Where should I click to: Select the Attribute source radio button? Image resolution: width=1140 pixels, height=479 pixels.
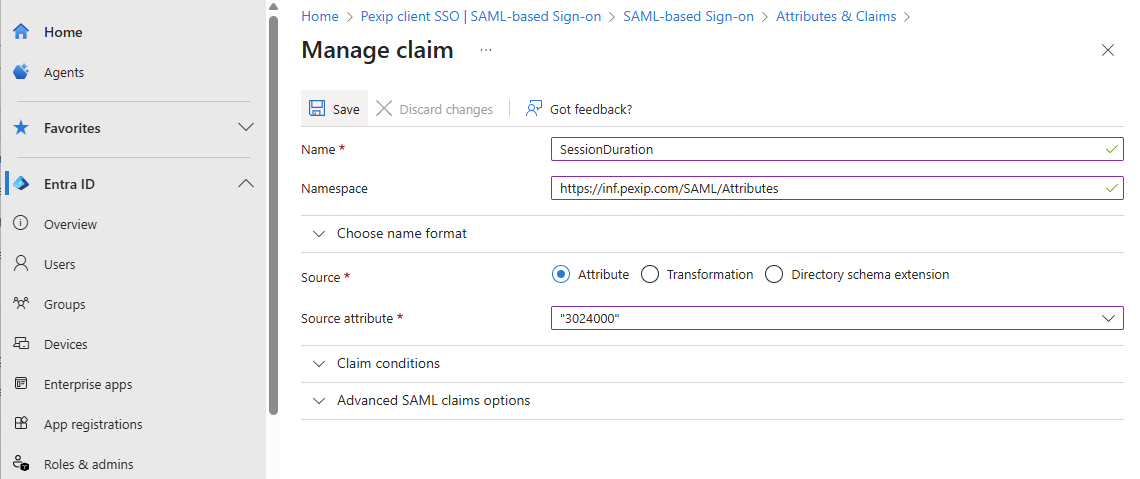(x=561, y=274)
